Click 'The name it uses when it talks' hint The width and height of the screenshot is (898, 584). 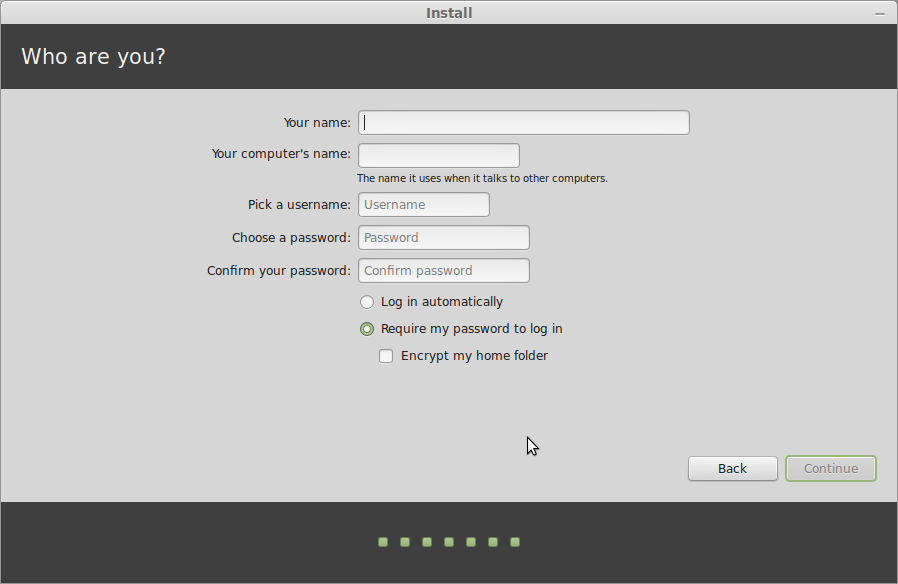482,178
